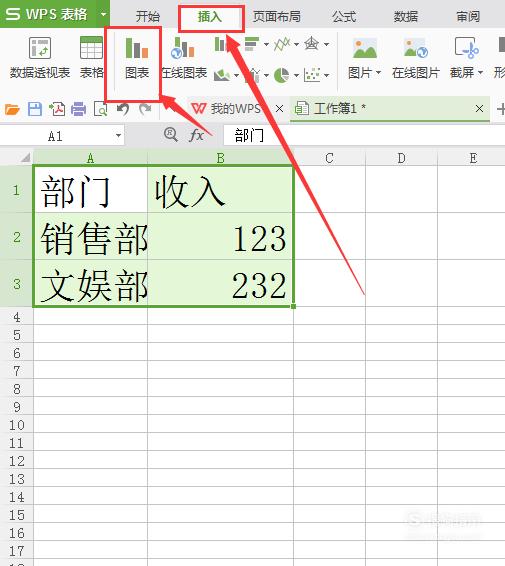Open print preview icon
Image resolution: width=505 pixels, height=566 pixels.
click(100, 109)
